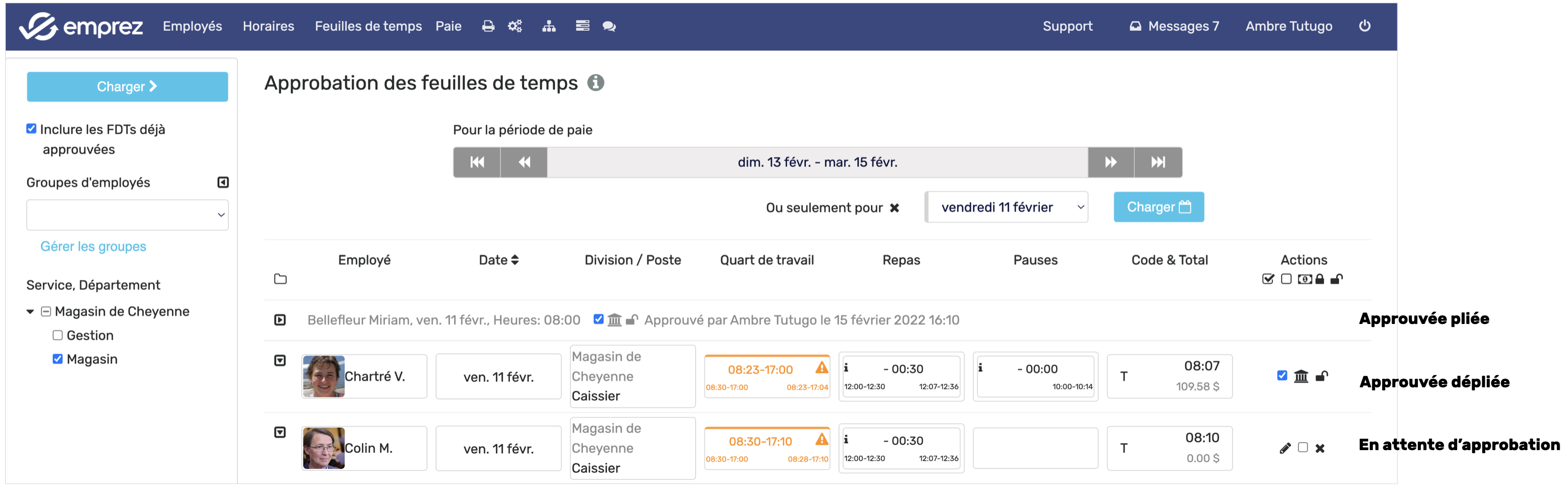
Task: Click the Charger button in the sidebar
Action: click(127, 86)
